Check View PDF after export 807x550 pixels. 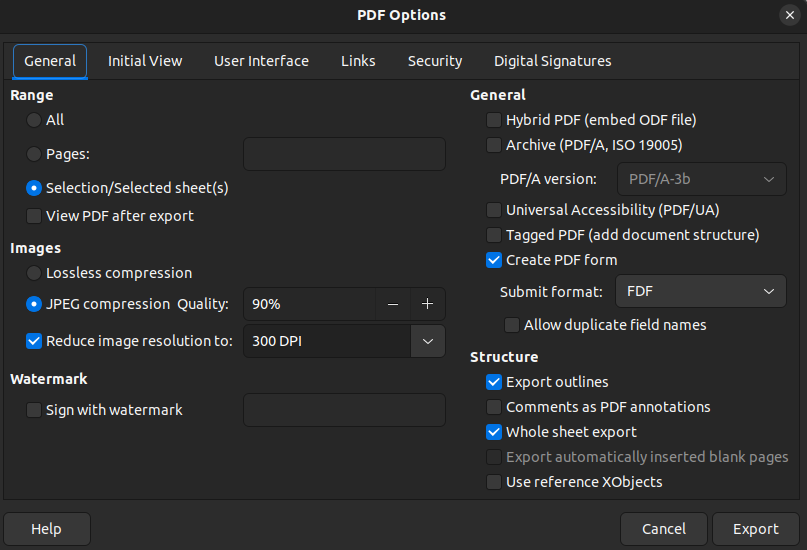click(34, 216)
